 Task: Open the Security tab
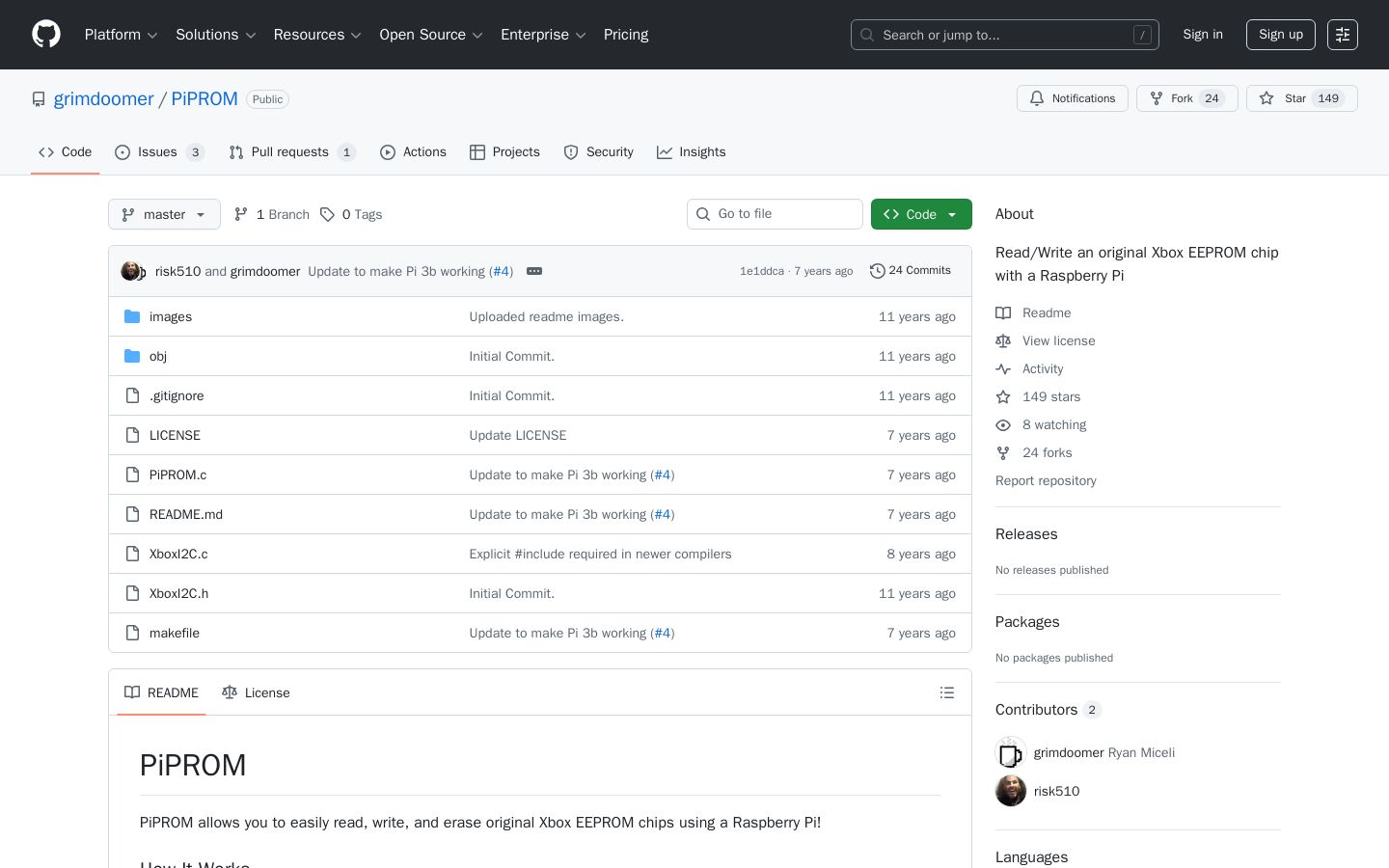click(598, 152)
